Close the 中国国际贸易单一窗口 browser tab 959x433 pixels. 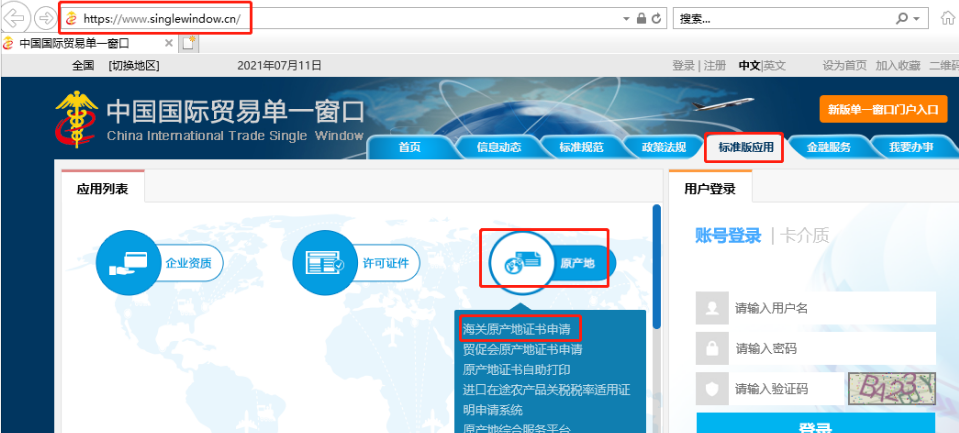(169, 43)
